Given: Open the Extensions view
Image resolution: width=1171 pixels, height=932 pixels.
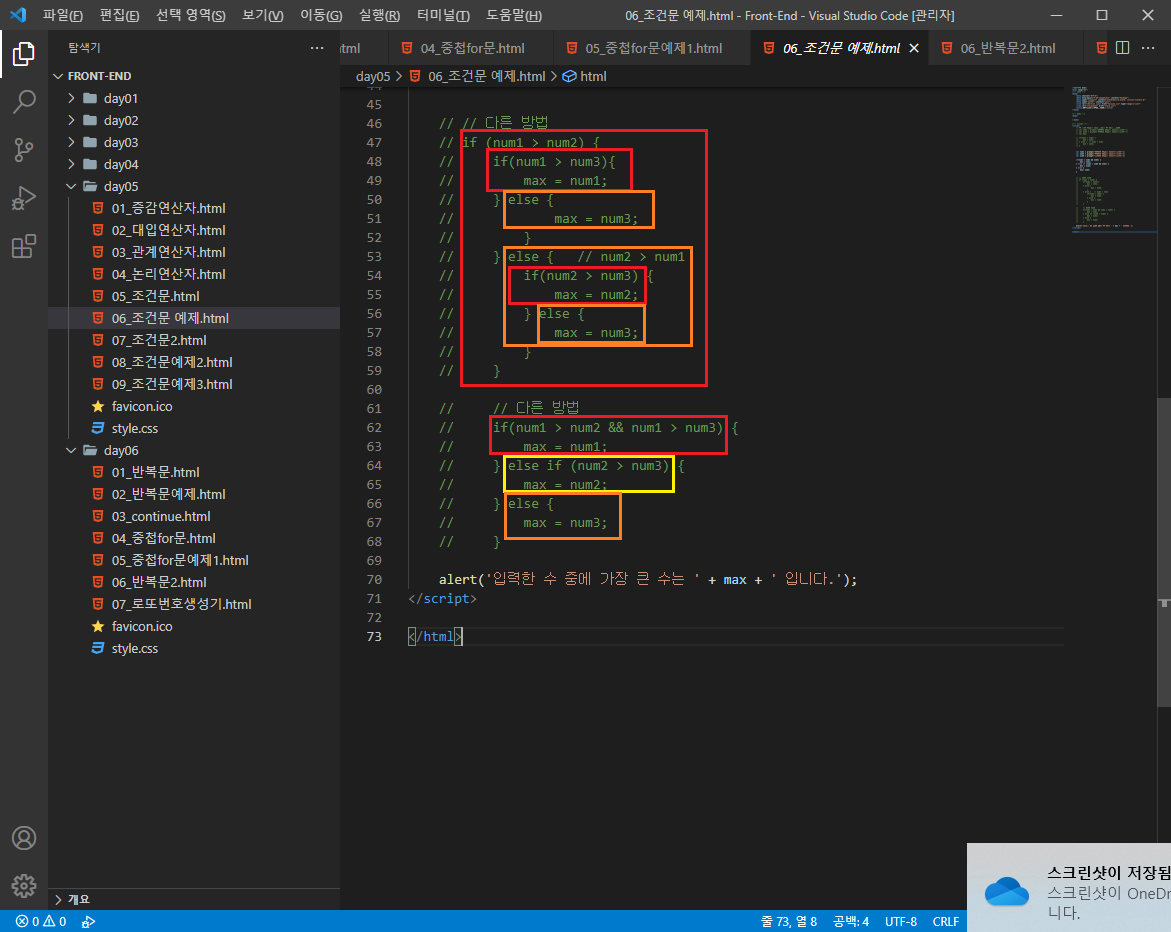Looking at the screenshot, I should coord(24,246).
